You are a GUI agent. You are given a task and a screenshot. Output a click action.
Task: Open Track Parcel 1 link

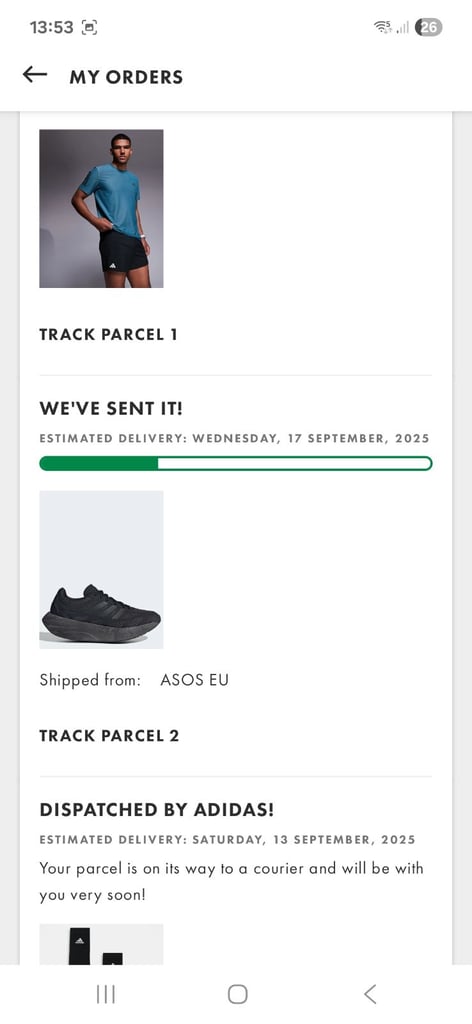pos(108,334)
